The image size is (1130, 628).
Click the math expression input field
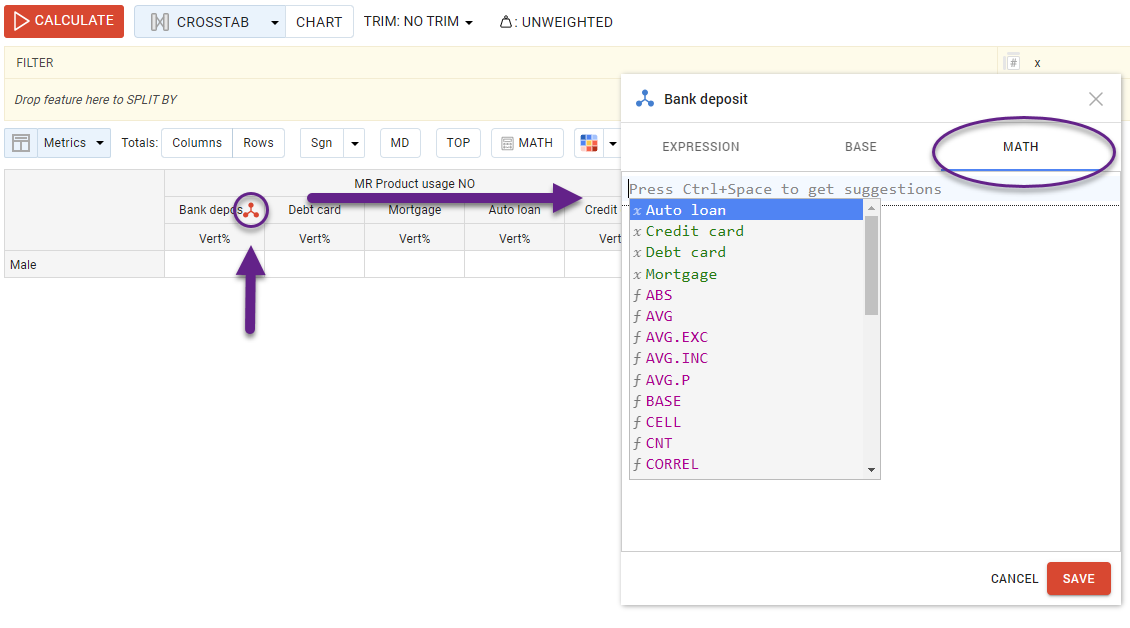(870, 189)
